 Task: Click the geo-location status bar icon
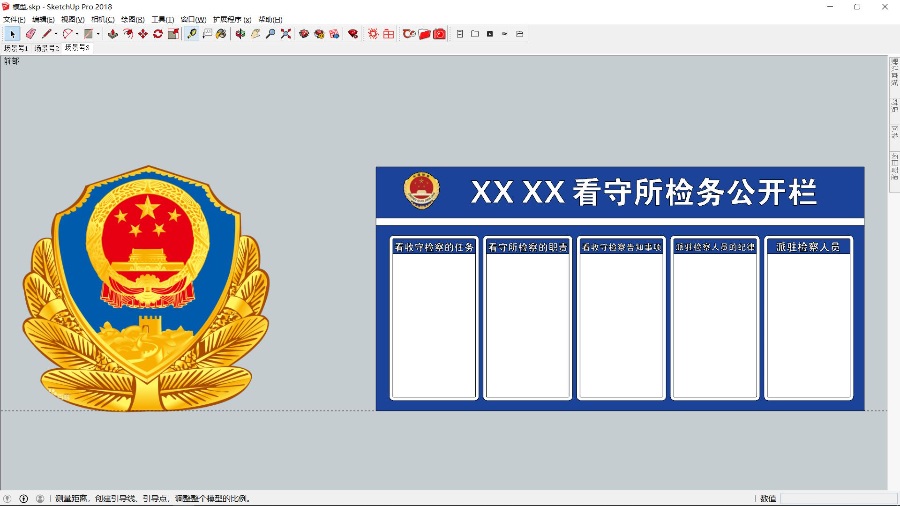pyautogui.click(x=7, y=499)
